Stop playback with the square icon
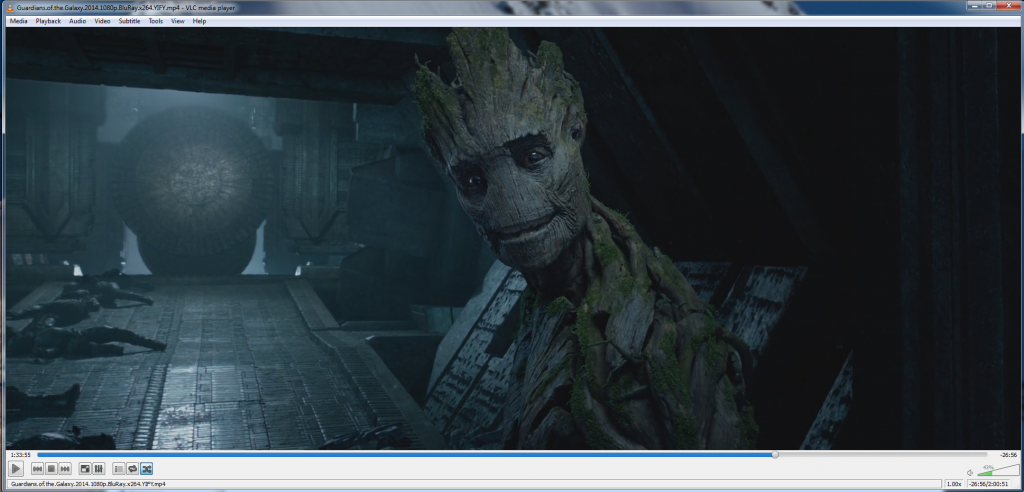The width and height of the screenshot is (1024, 492). (x=51, y=468)
